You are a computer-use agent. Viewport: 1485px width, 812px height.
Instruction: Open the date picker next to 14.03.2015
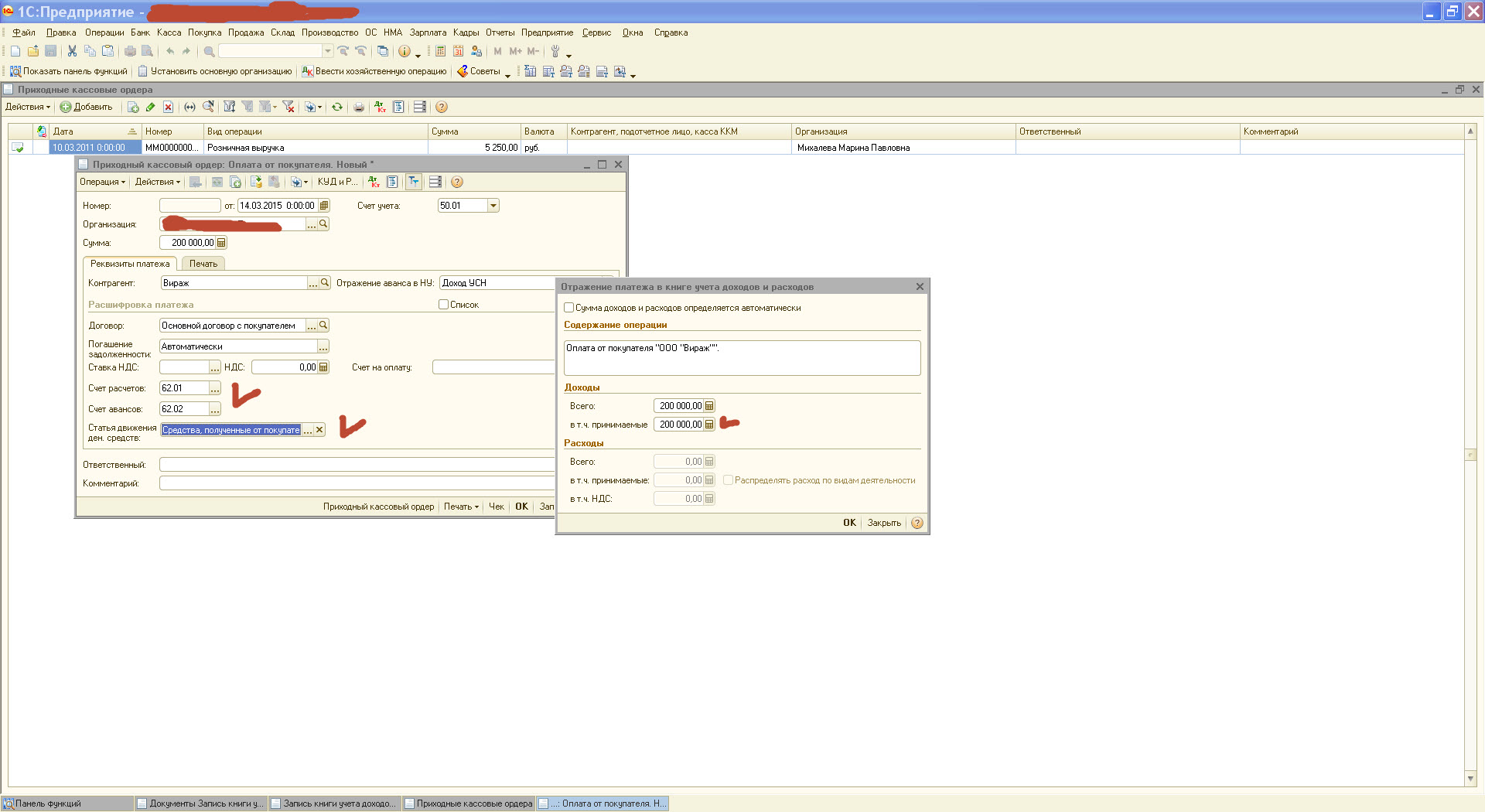click(x=324, y=206)
